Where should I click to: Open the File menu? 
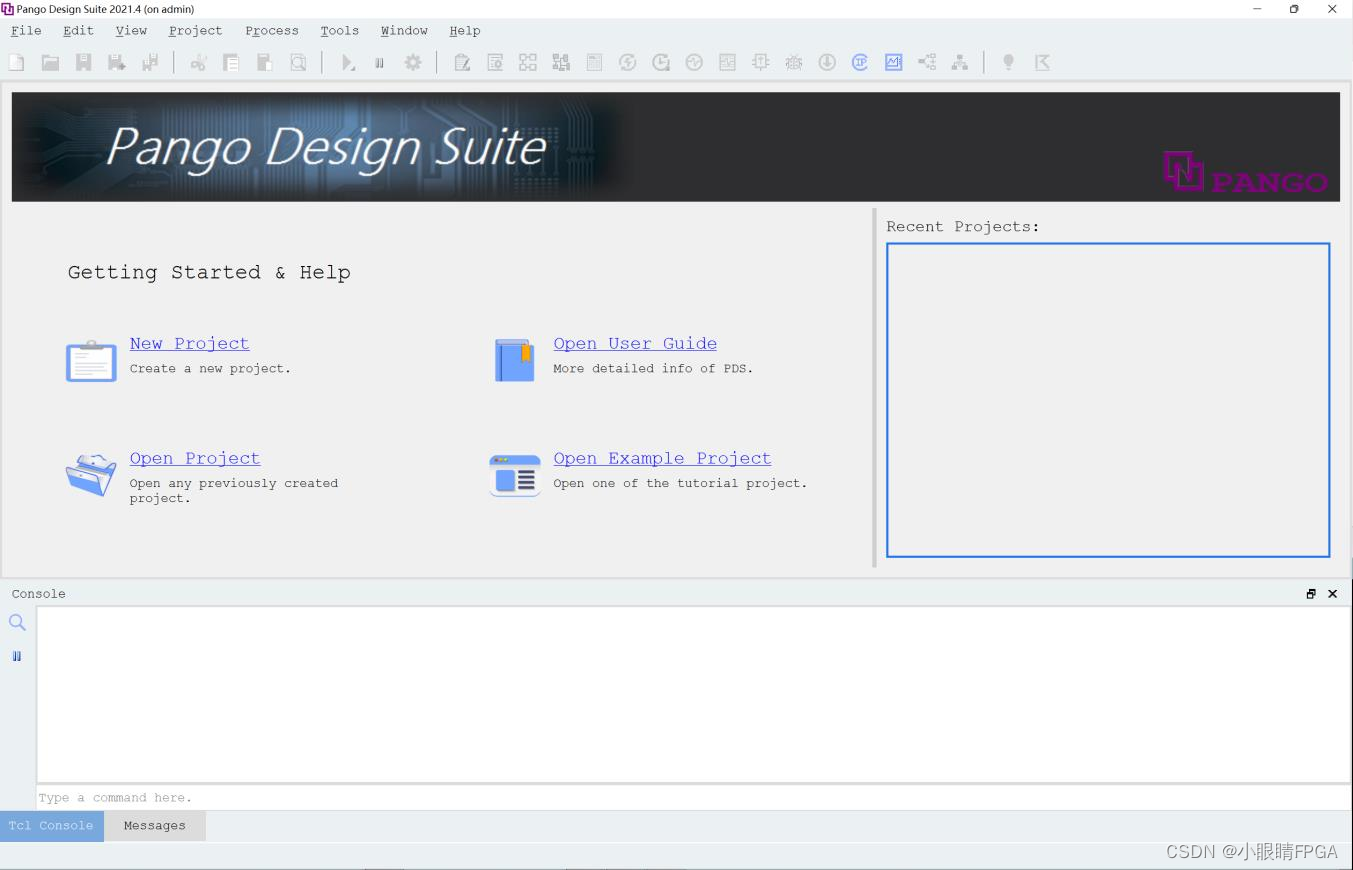(x=27, y=31)
